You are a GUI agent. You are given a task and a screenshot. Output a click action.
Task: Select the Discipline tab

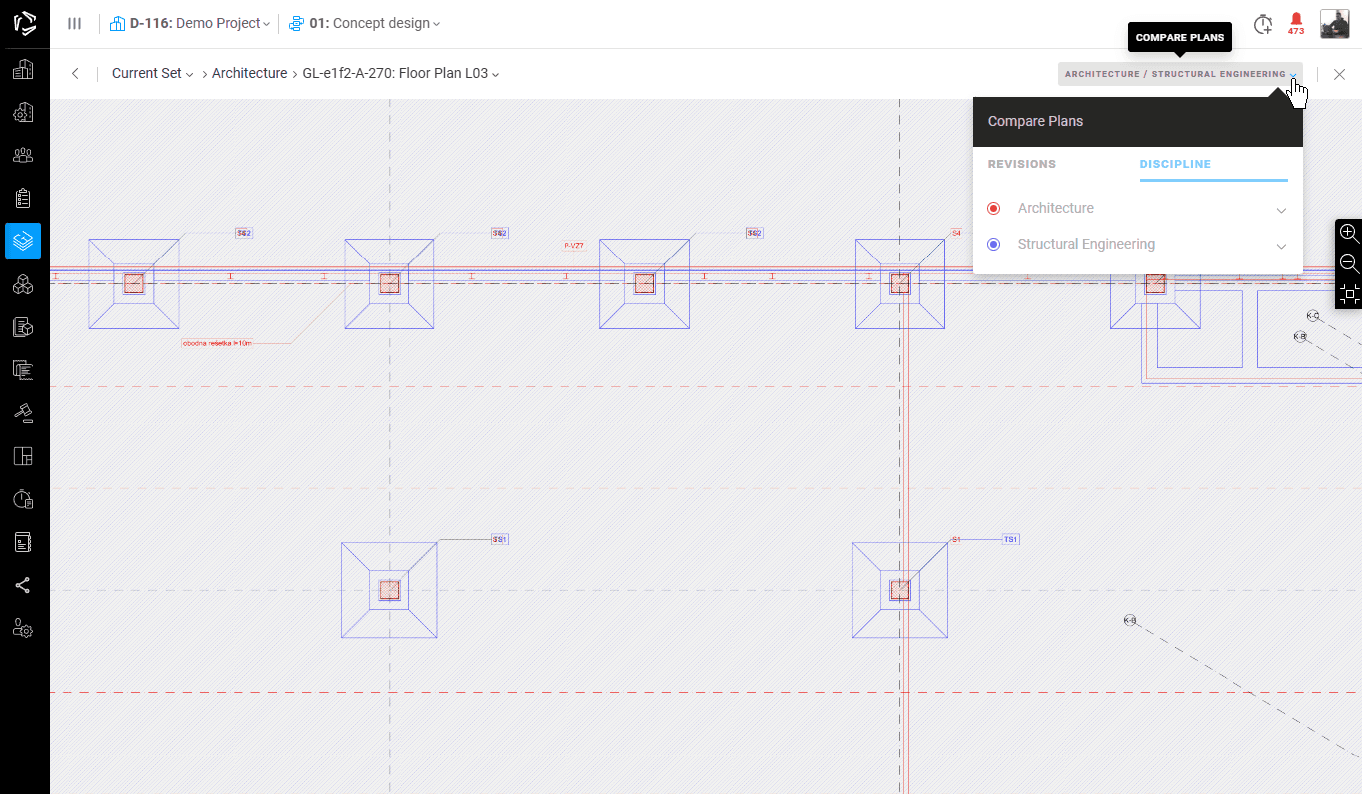click(x=1175, y=165)
